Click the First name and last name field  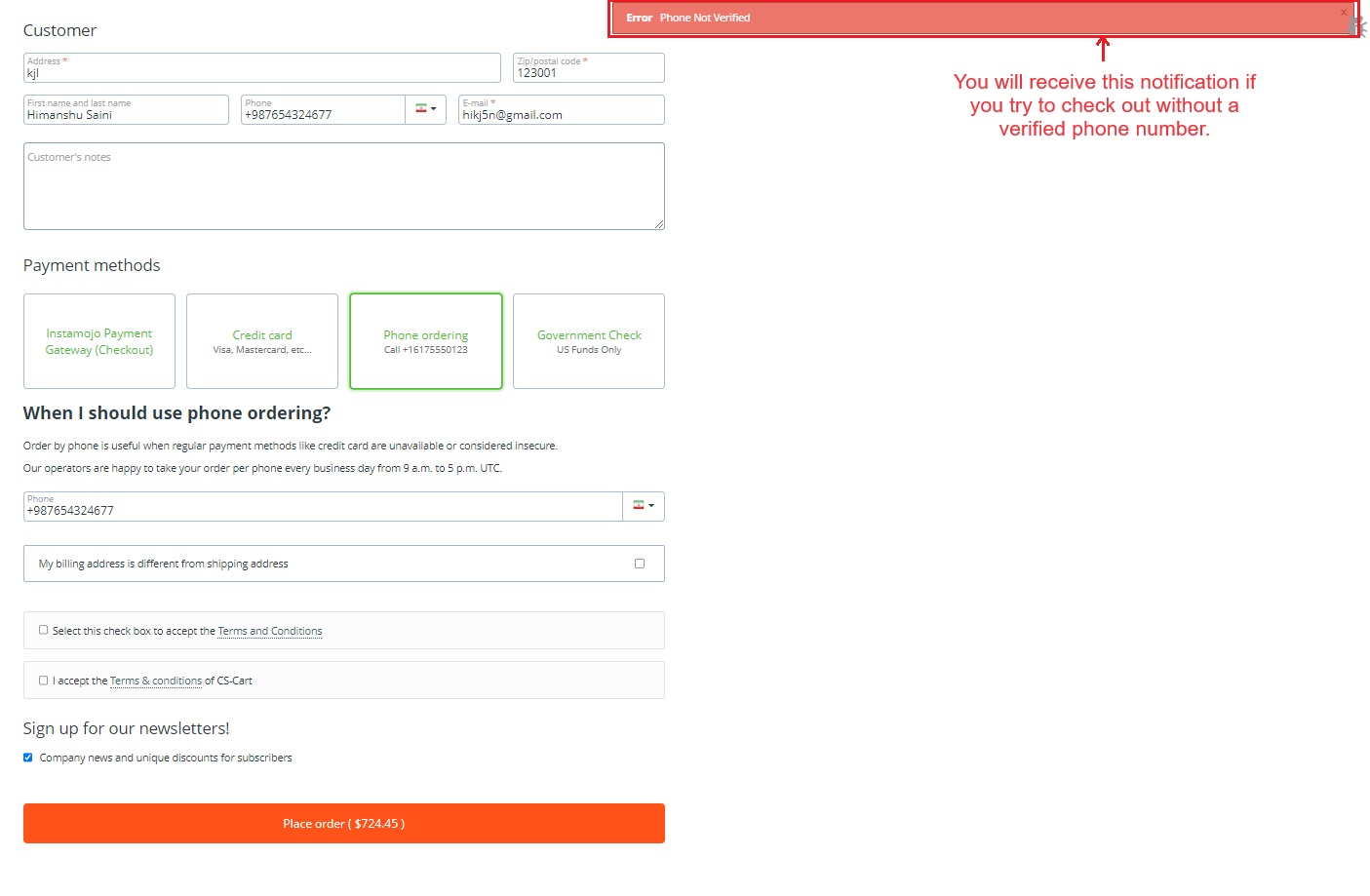pos(126,109)
